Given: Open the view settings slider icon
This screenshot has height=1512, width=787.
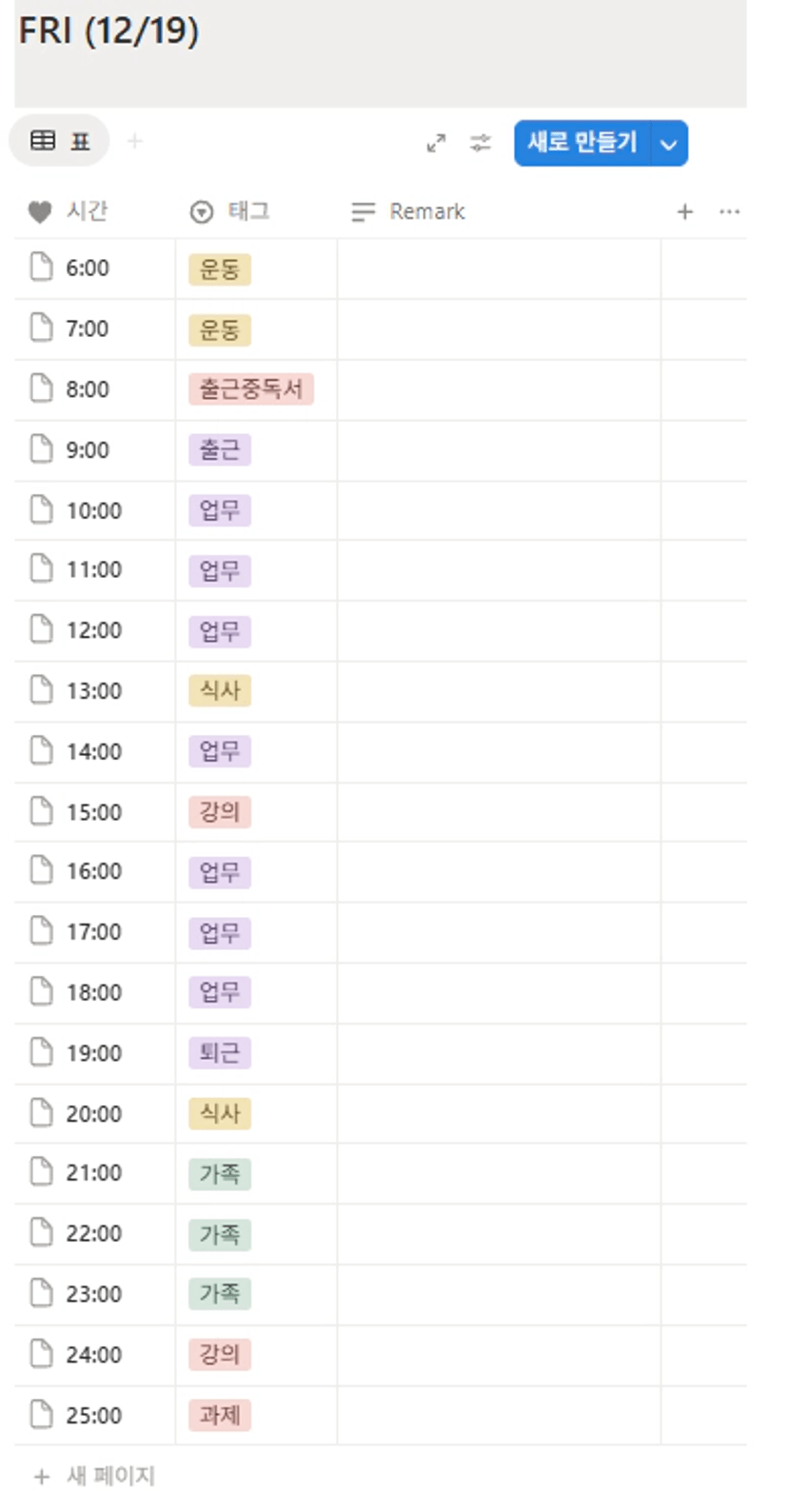Looking at the screenshot, I should (481, 143).
